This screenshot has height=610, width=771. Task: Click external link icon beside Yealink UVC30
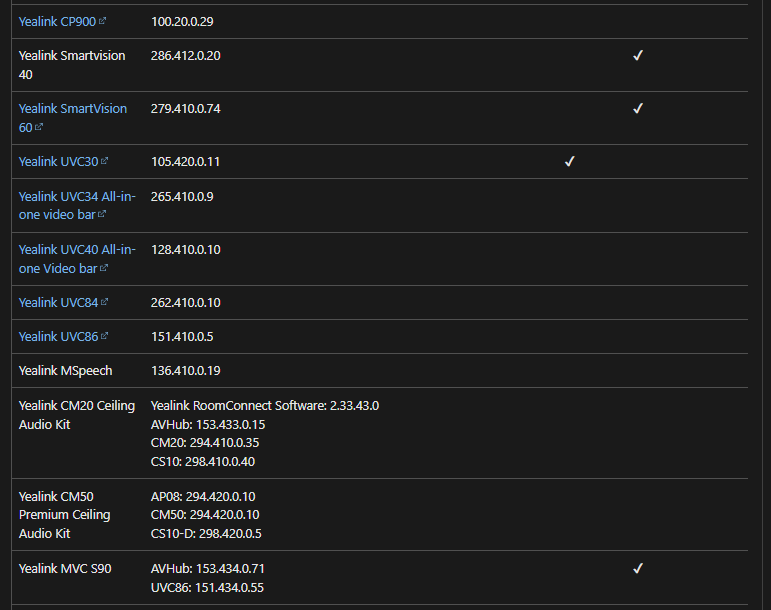[104, 161]
